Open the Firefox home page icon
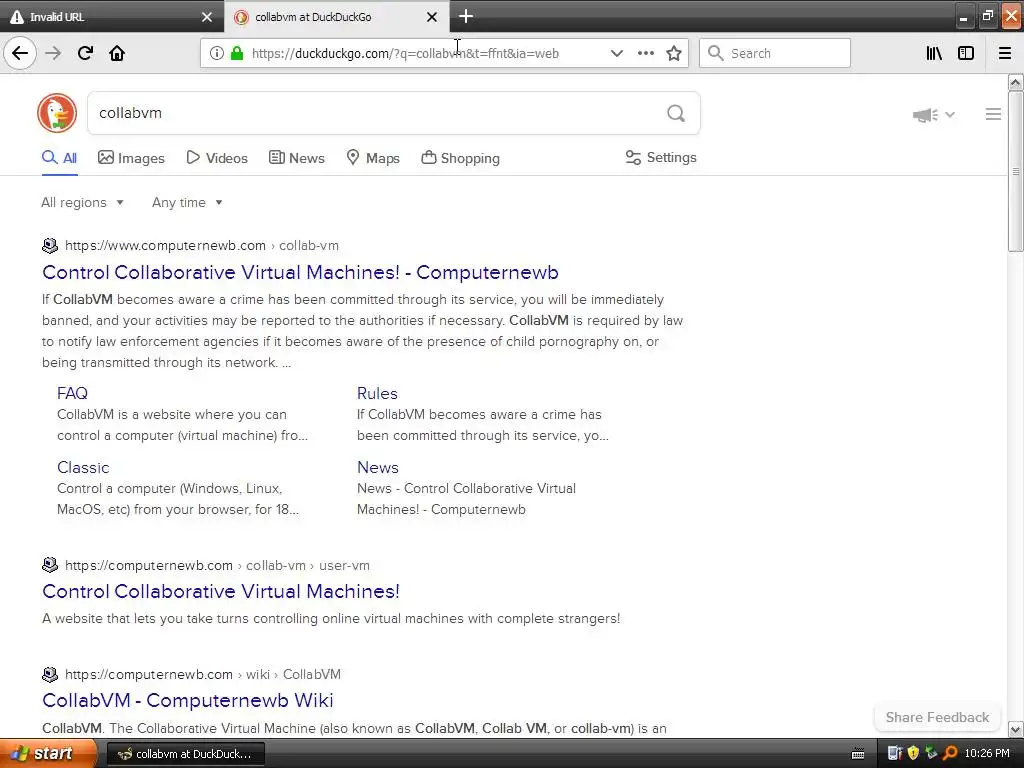 (x=117, y=53)
